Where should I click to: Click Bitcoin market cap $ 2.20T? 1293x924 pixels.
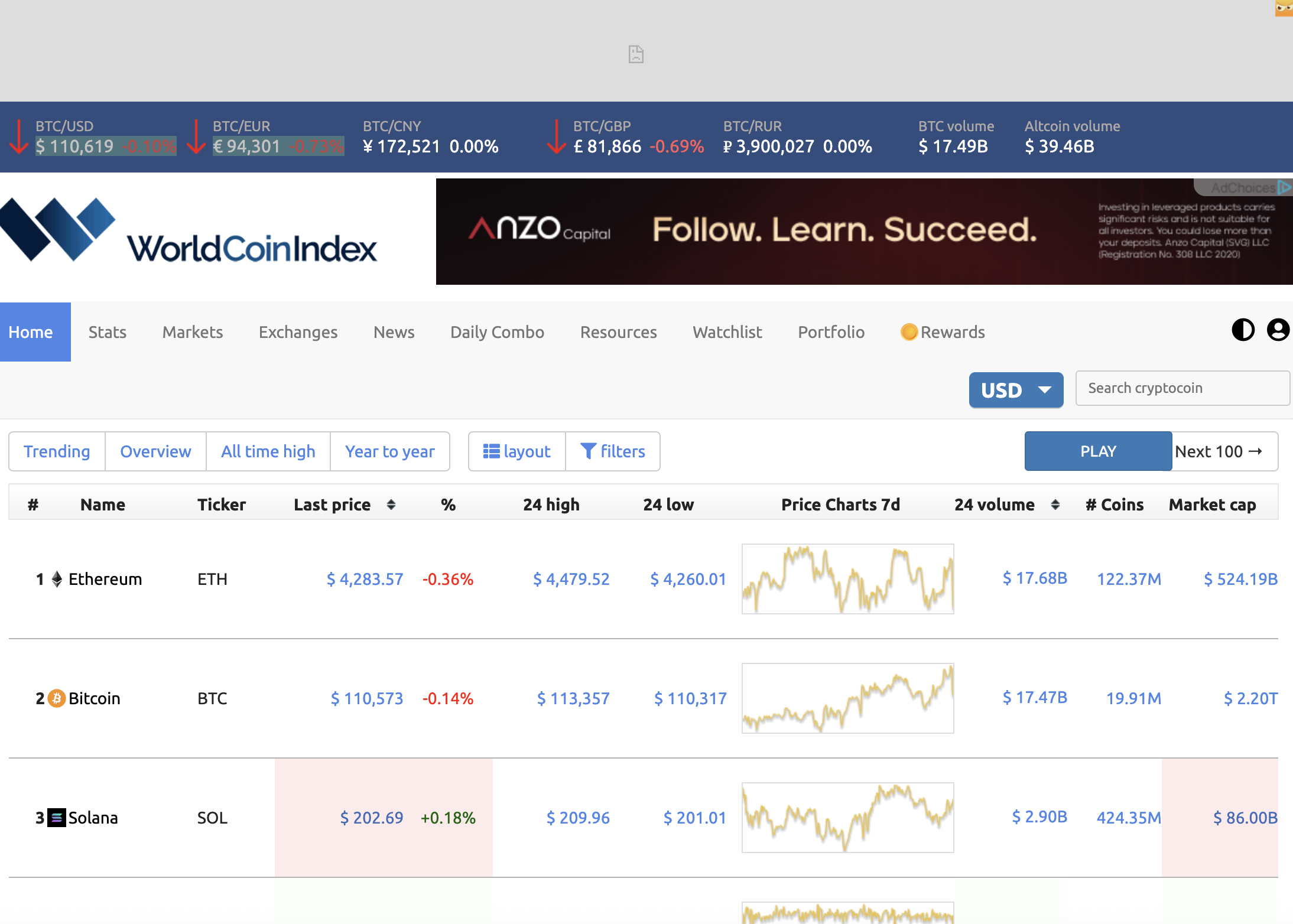point(1251,698)
